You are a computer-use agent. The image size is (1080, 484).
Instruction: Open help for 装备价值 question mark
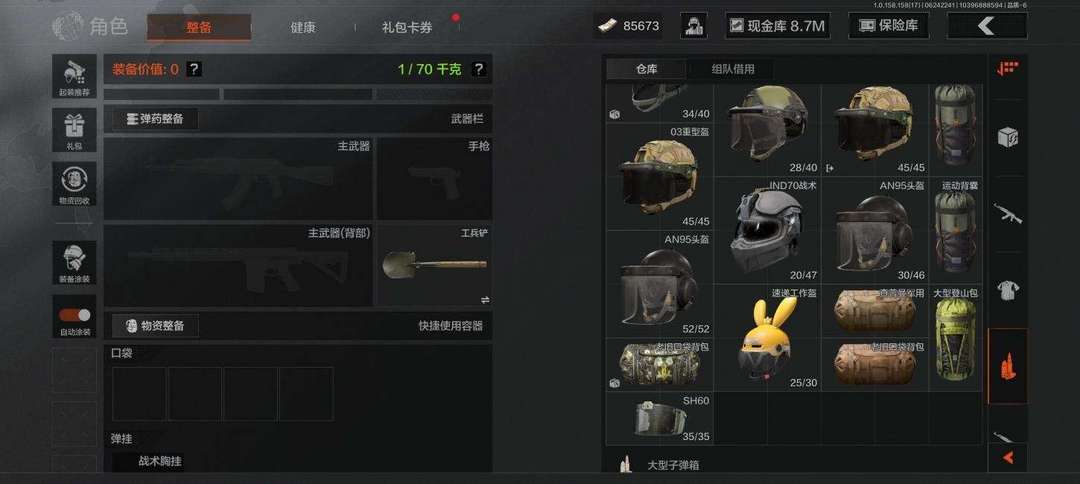click(x=194, y=69)
